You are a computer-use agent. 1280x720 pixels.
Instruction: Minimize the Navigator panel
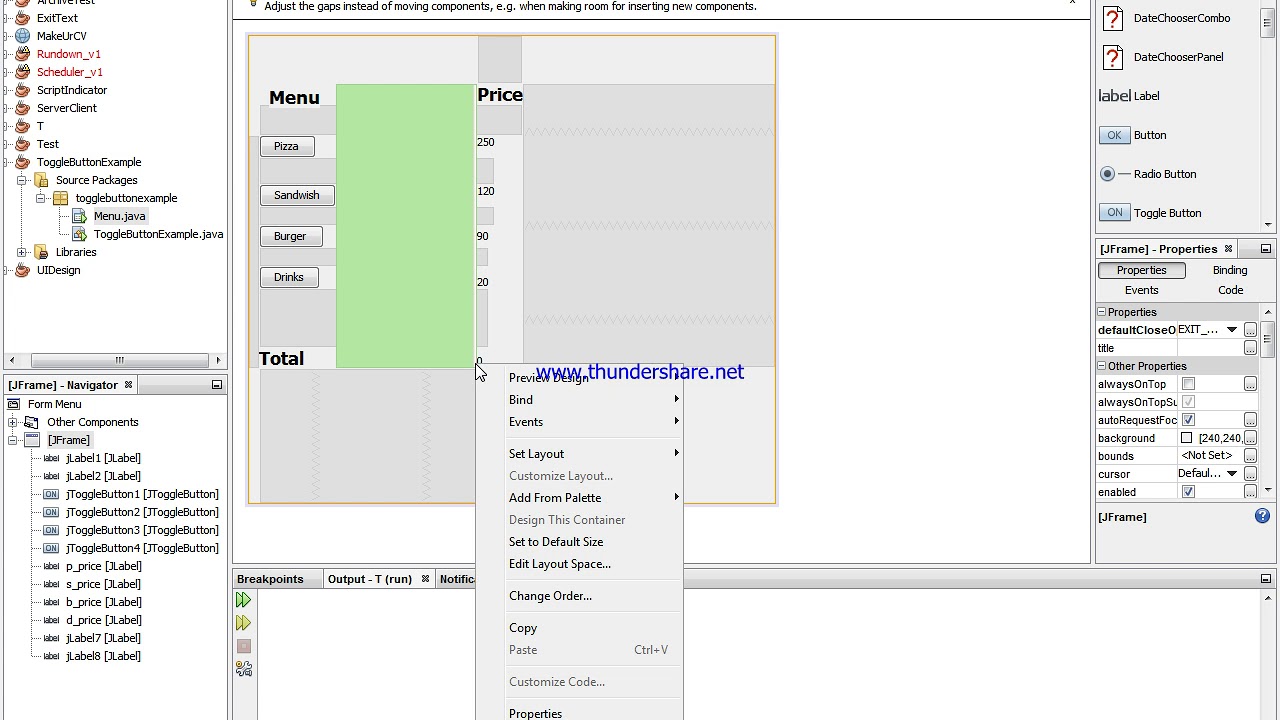point(216,385)
